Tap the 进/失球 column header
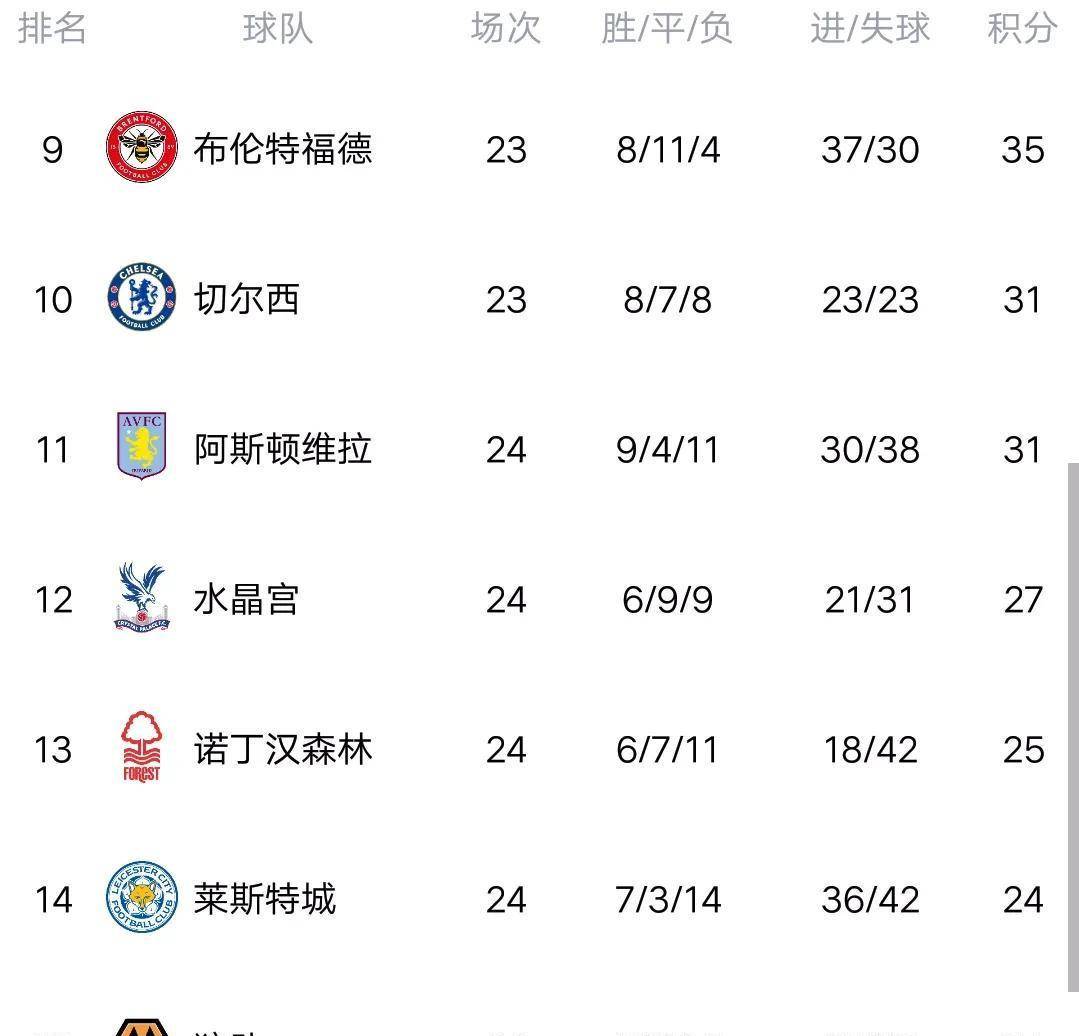This screenshot has height=1036, width=1079. pyautogui.click(x=870, y=29)
